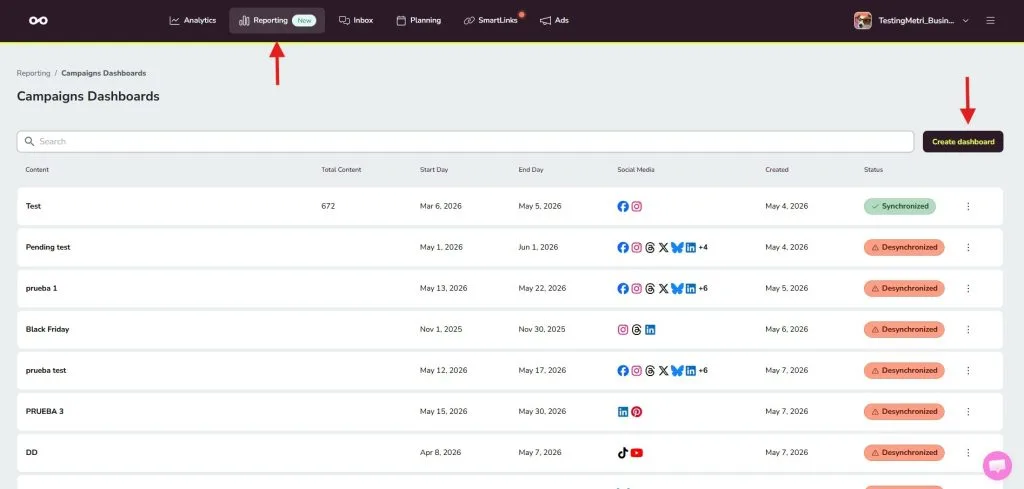
Task: Click the YouTube icon in DD row
Action: point(637,452)
